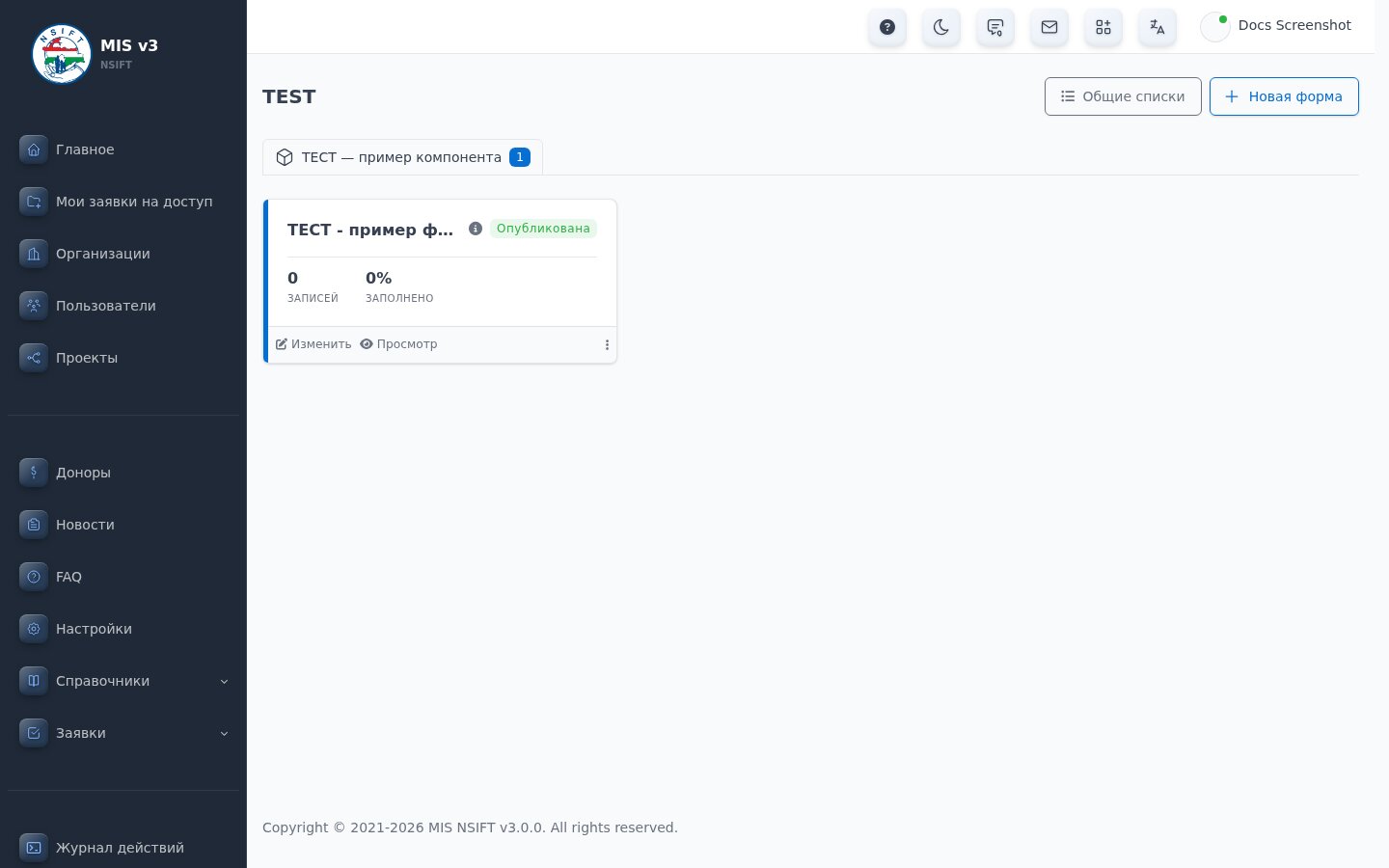Click Просмотр on the form card
The image size is (1389, 868).
398,344
